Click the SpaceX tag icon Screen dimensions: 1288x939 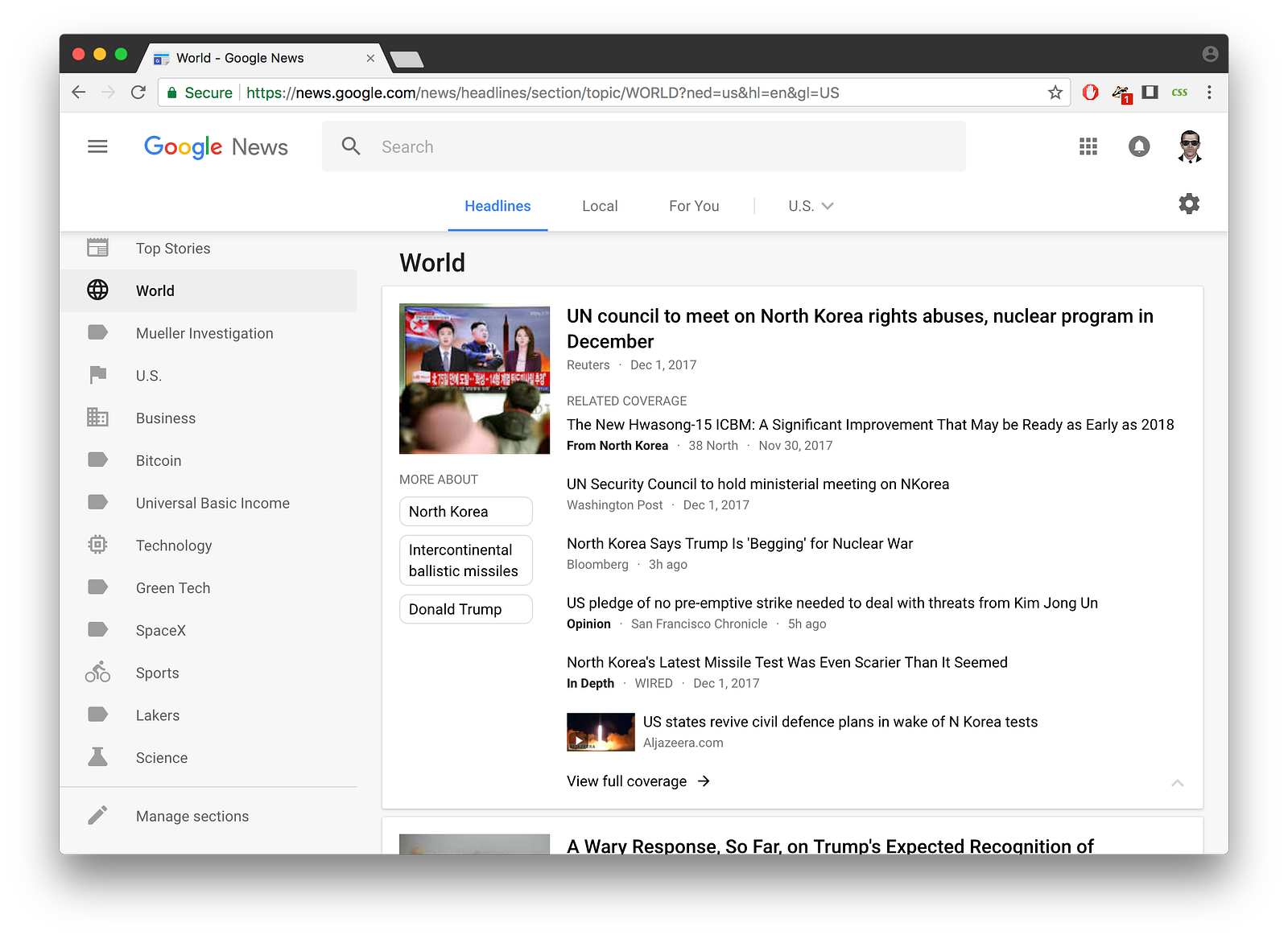(x=97, y=630)
